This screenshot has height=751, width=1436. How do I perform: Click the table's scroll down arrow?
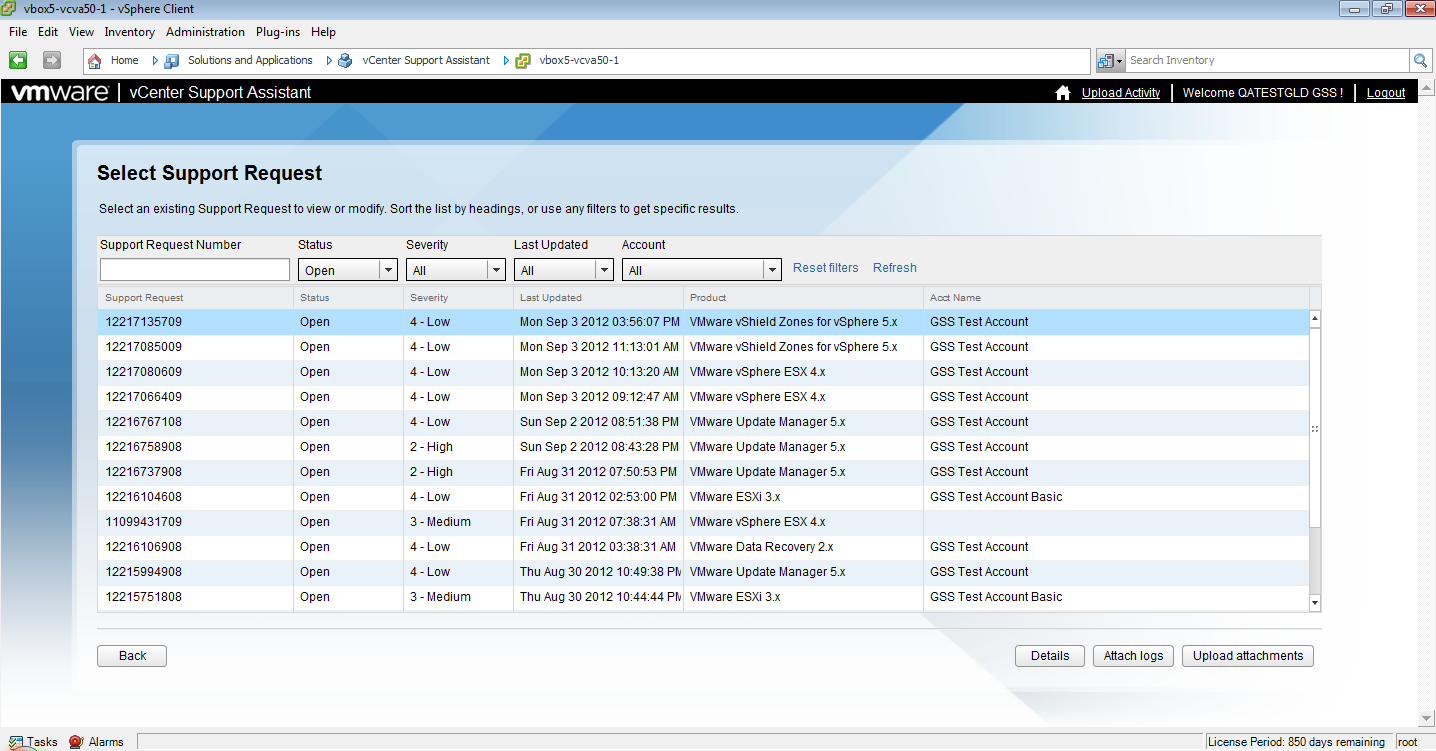pyautogui.click(x=1315, y=603)
